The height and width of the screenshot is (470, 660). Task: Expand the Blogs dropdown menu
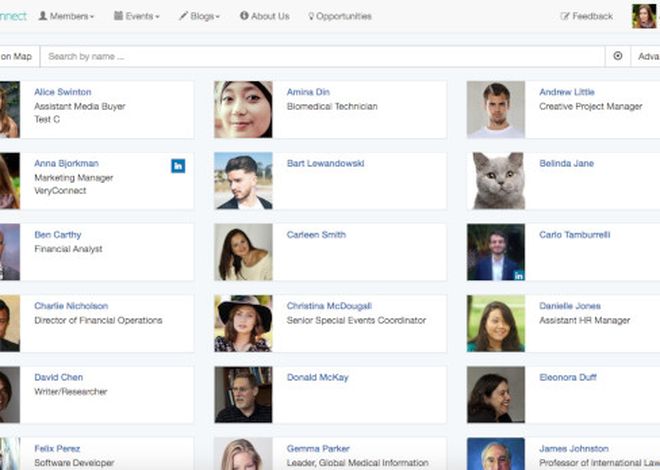pyautogui.click(x=199, y=16)
